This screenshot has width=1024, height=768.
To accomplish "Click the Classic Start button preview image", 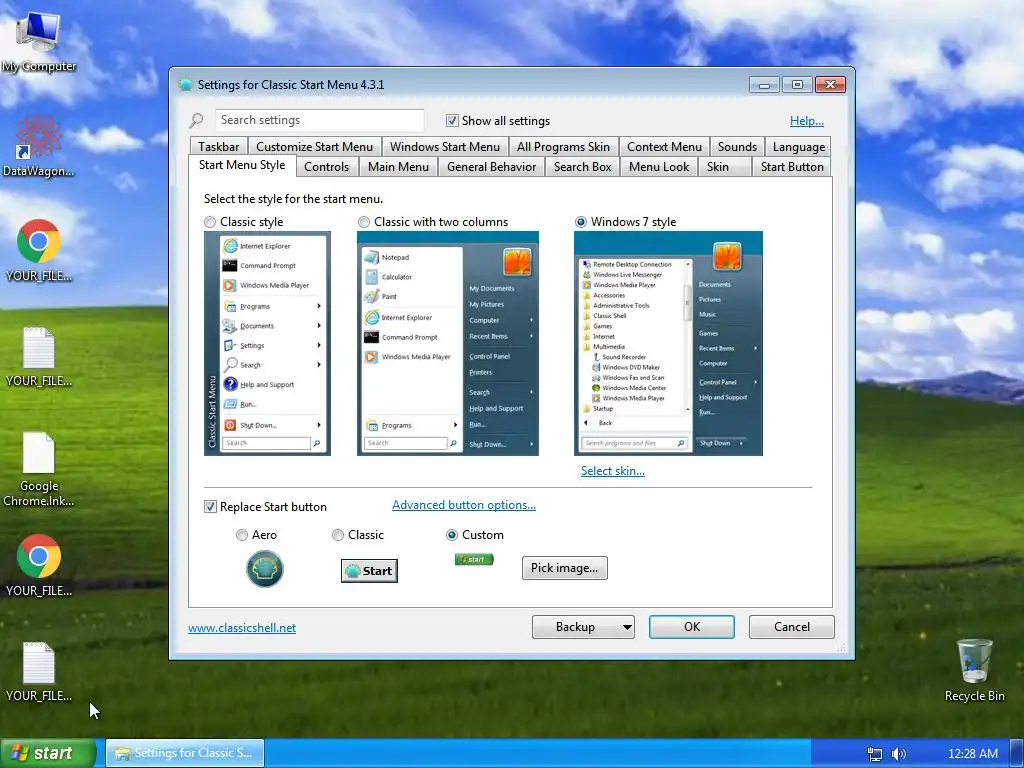I will pos(369,571).
